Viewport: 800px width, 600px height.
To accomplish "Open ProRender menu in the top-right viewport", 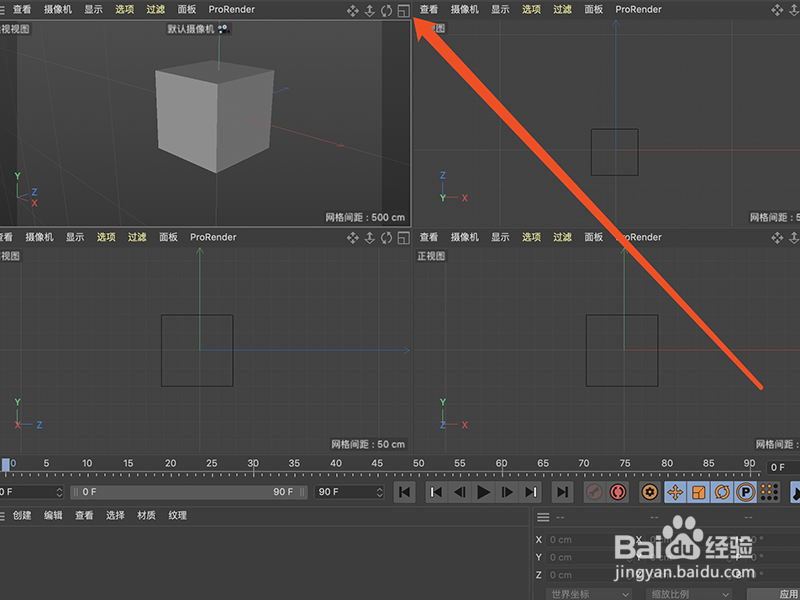I will (x=638, y=10).
